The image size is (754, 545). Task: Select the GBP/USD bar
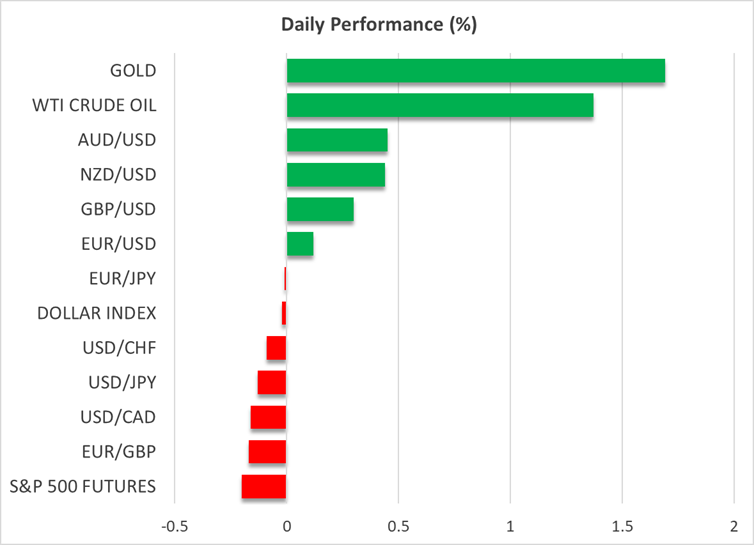(x=319, y=209)
